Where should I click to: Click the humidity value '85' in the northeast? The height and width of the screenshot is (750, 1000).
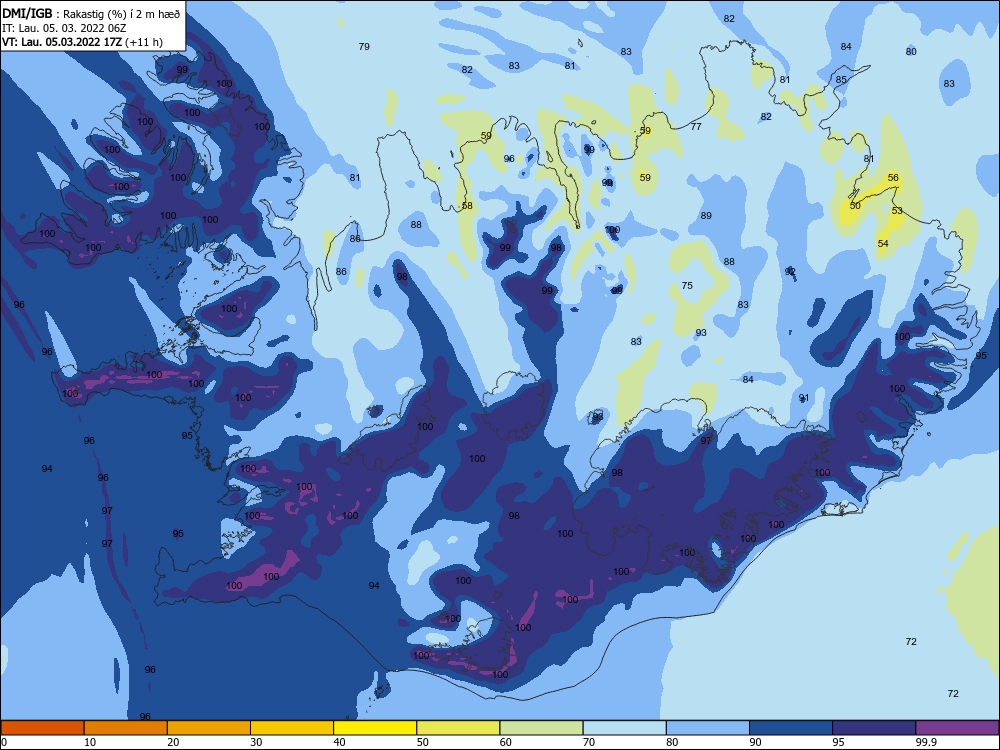(841, 80)
